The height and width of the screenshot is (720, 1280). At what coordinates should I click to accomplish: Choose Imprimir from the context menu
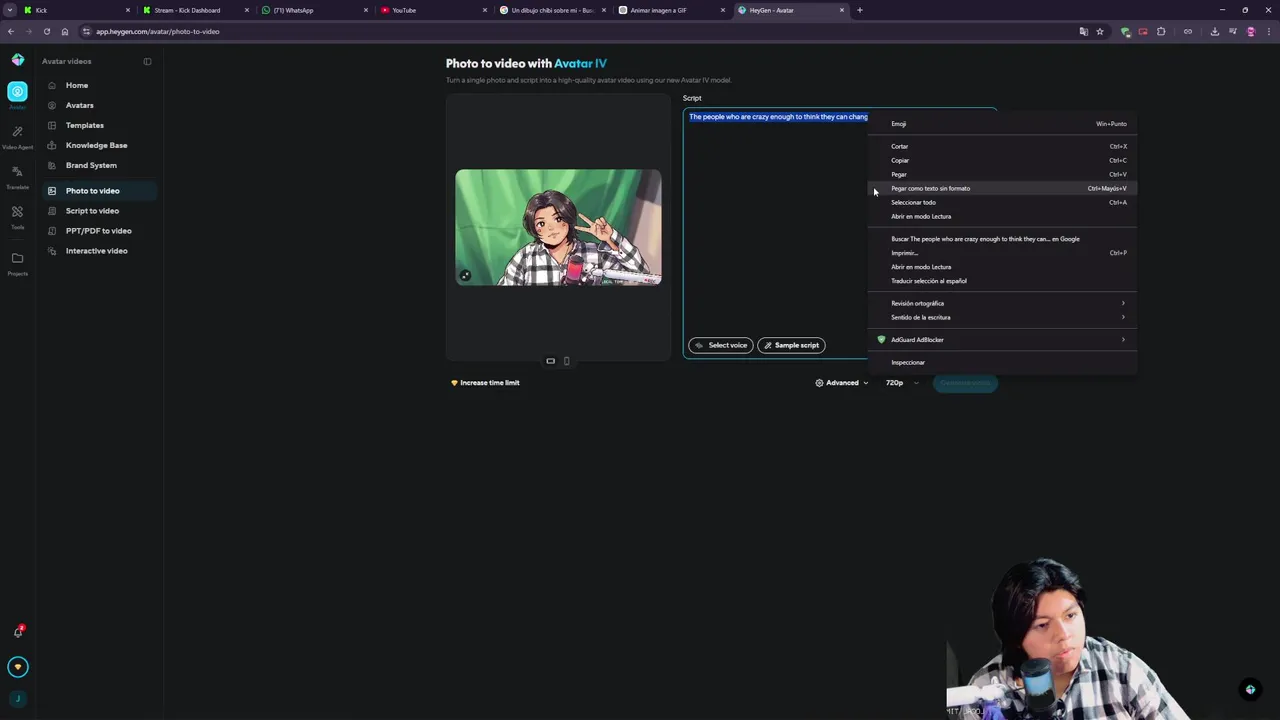(x=1003, y=253)
